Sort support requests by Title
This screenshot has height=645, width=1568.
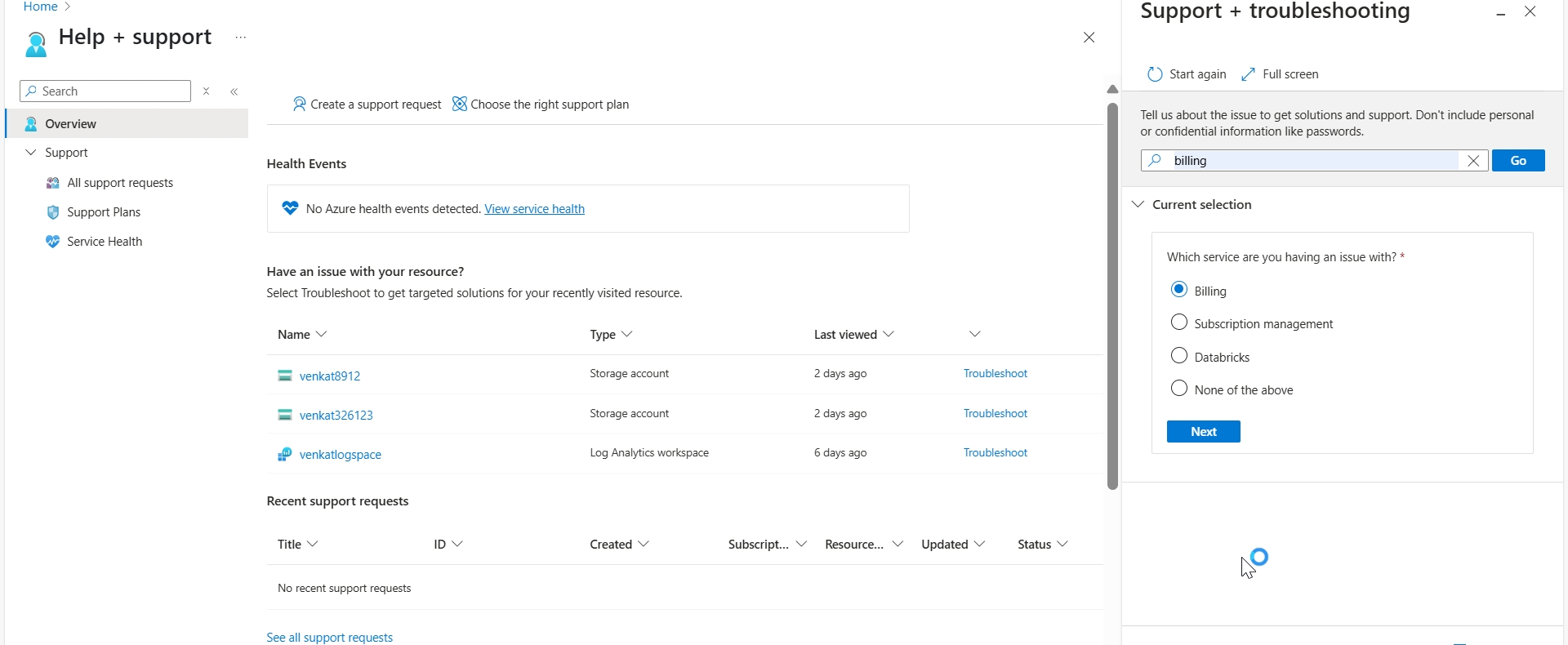[298, 545]
